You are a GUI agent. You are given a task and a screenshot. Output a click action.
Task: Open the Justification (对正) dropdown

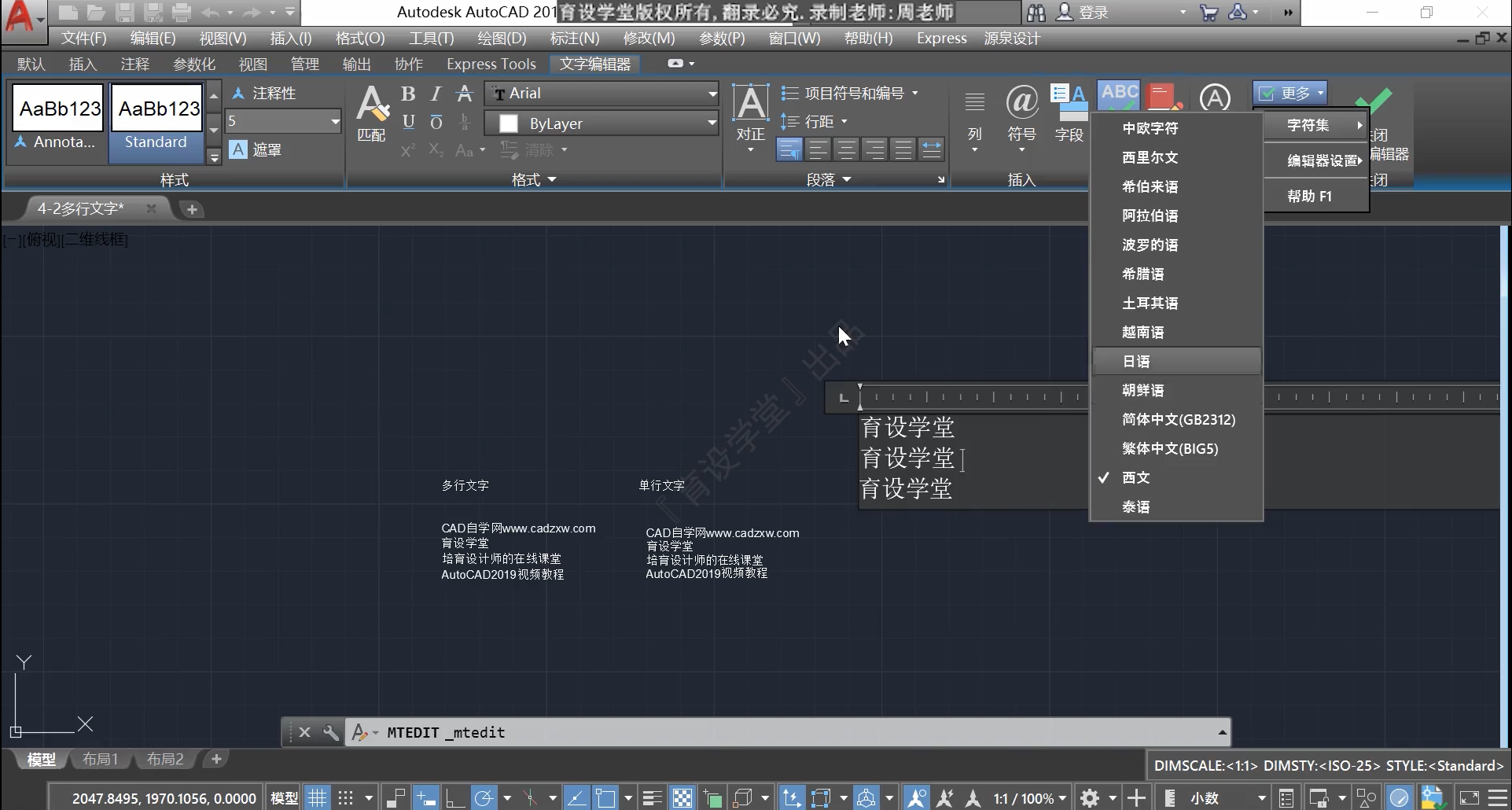751,118
